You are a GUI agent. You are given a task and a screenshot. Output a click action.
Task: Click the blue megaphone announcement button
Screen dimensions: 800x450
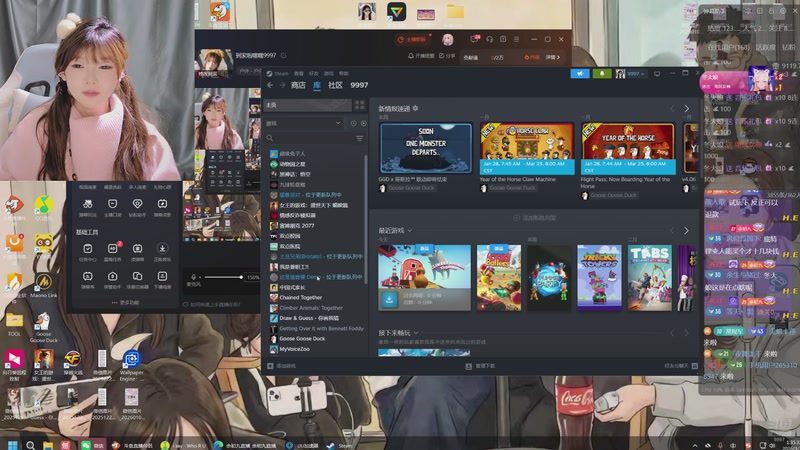coord(580,73)
